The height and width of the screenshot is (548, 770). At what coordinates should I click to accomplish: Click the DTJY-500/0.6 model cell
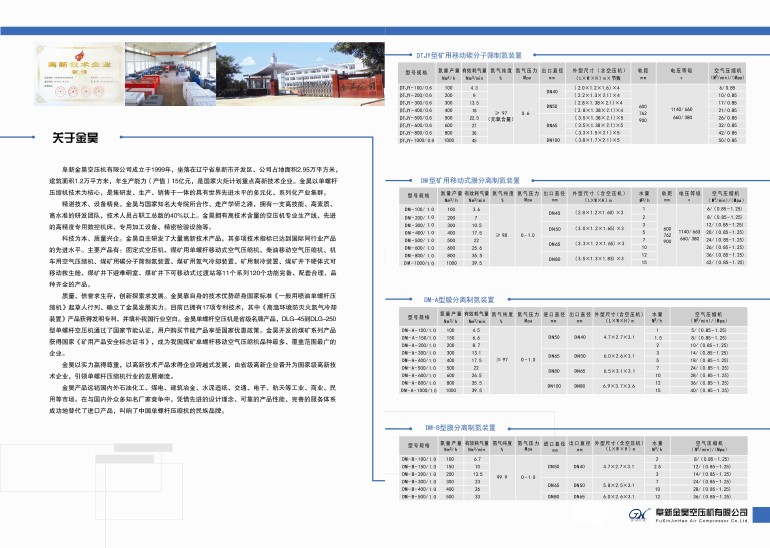[416, 118]
